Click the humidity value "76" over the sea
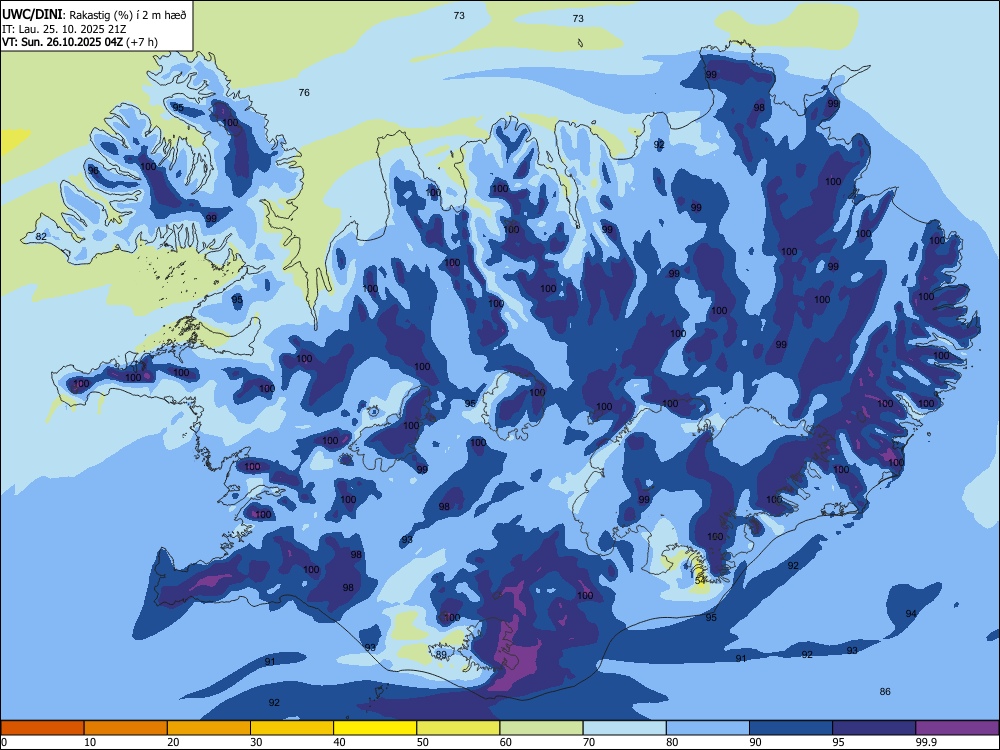The width and height of the screenshot is (1000, 750). click(304, 92)
